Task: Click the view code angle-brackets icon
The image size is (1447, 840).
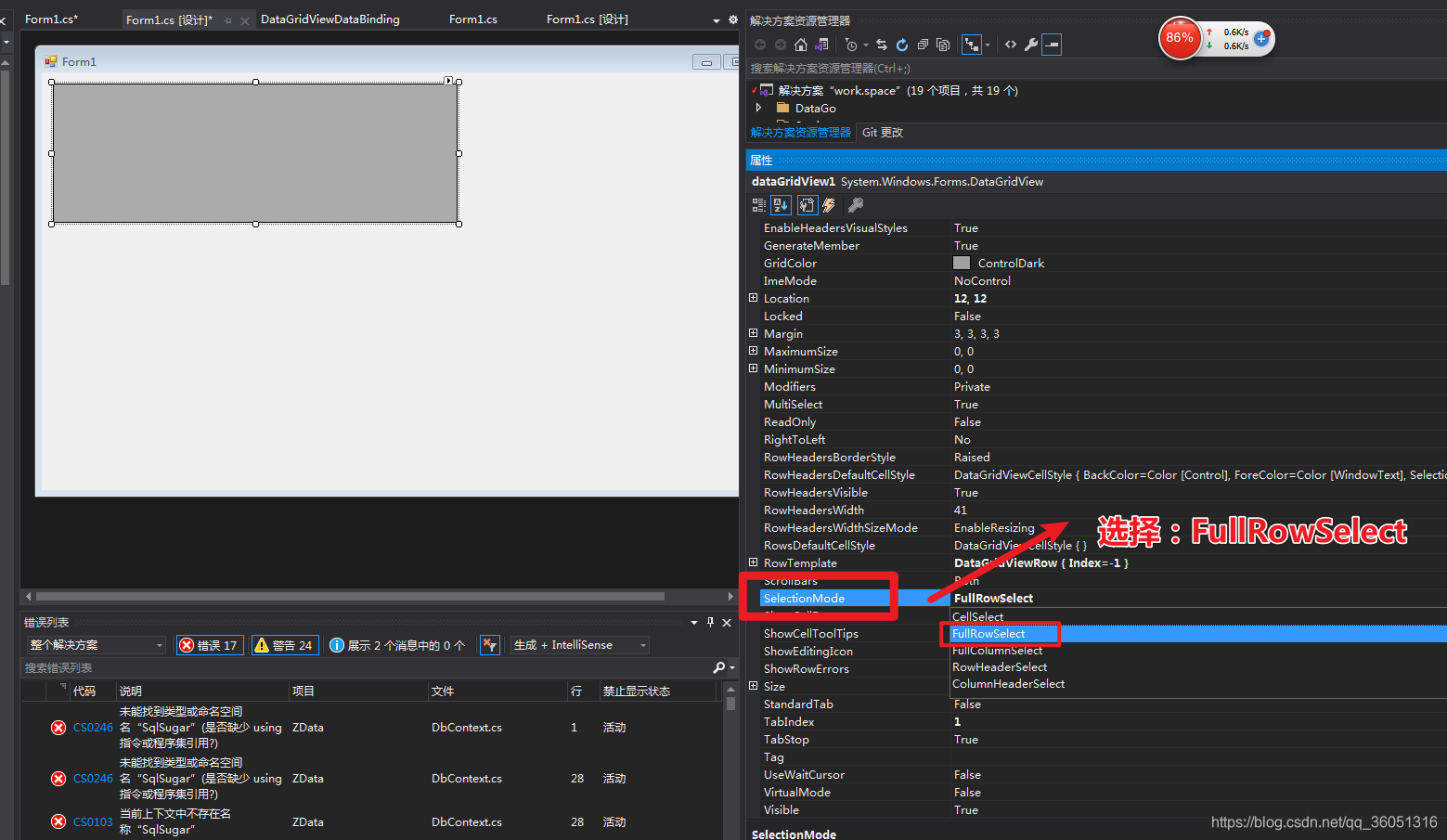Action: click(x=1011, y=45)
